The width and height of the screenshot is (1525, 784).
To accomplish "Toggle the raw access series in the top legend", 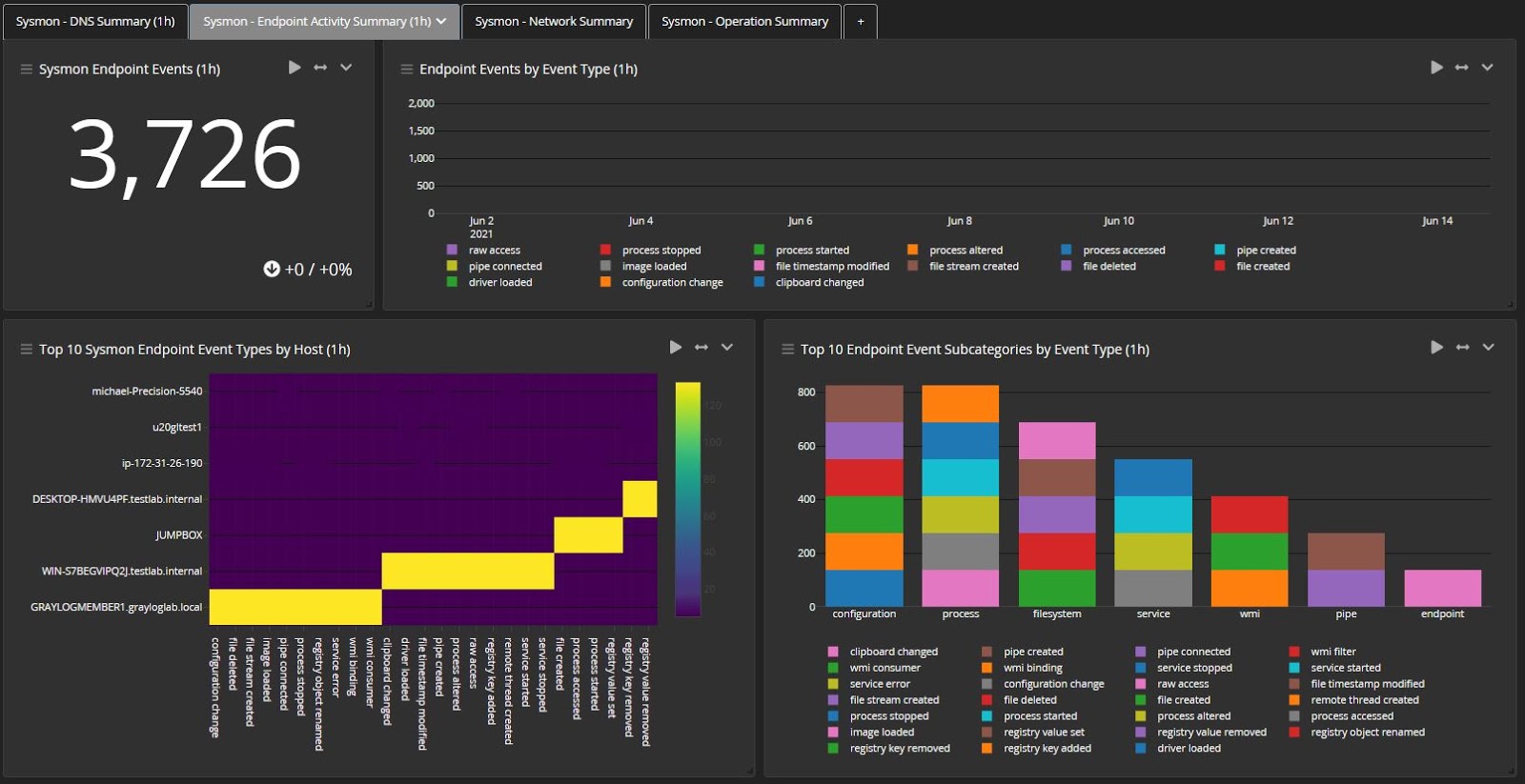I will pyautogui.click(x=494, y=251).
